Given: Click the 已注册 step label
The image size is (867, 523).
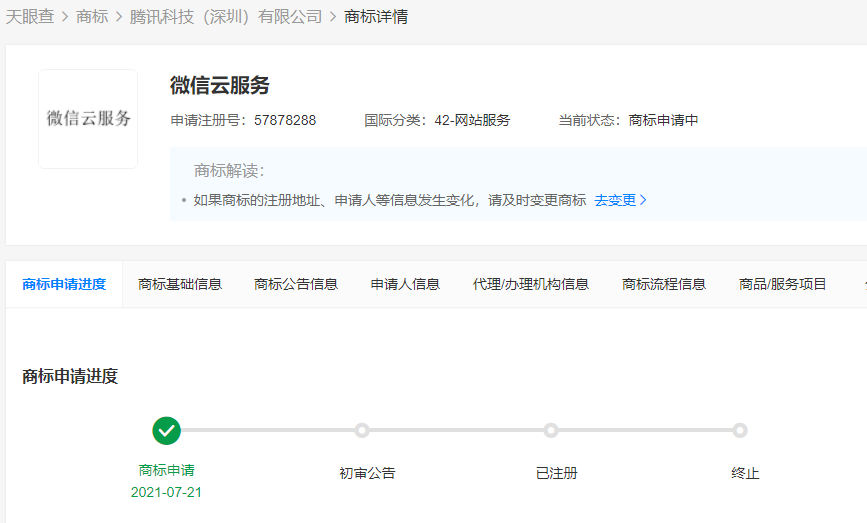Looking at the screenshot, I should (556, 473).
